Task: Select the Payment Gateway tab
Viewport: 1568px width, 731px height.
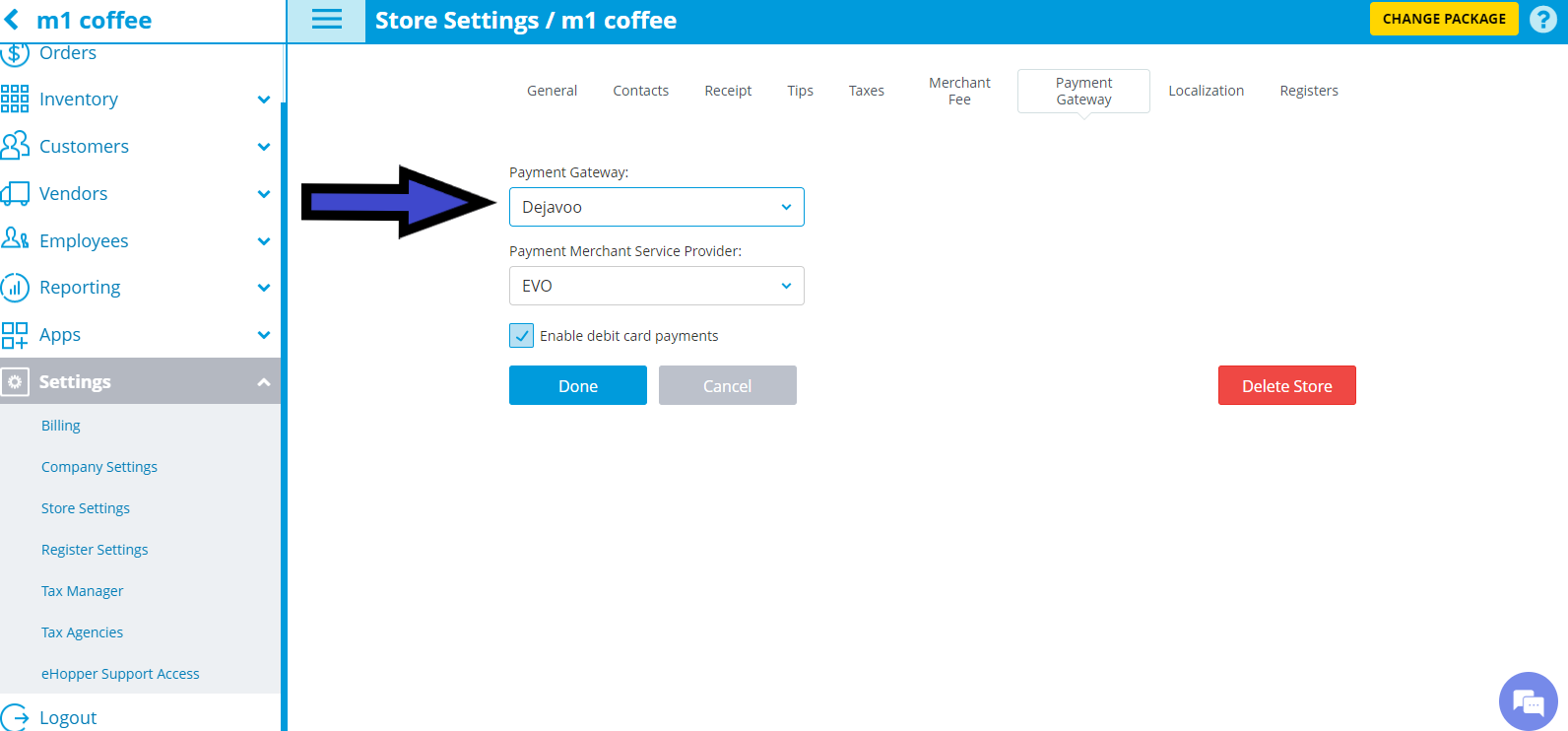Action: (x=1083, y=91)
